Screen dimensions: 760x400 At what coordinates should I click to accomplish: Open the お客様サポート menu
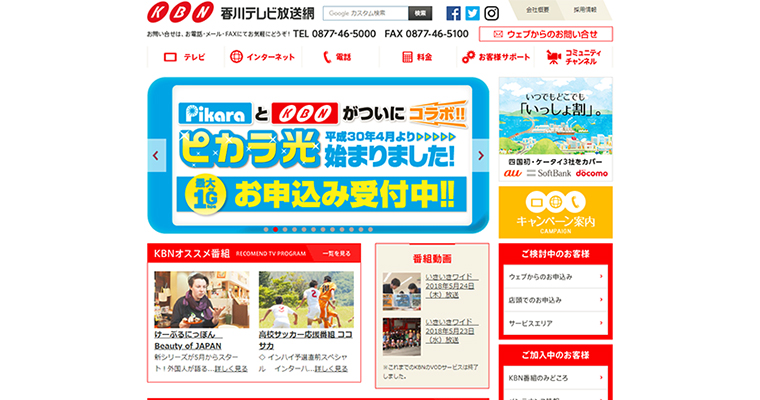click(496, 57)
